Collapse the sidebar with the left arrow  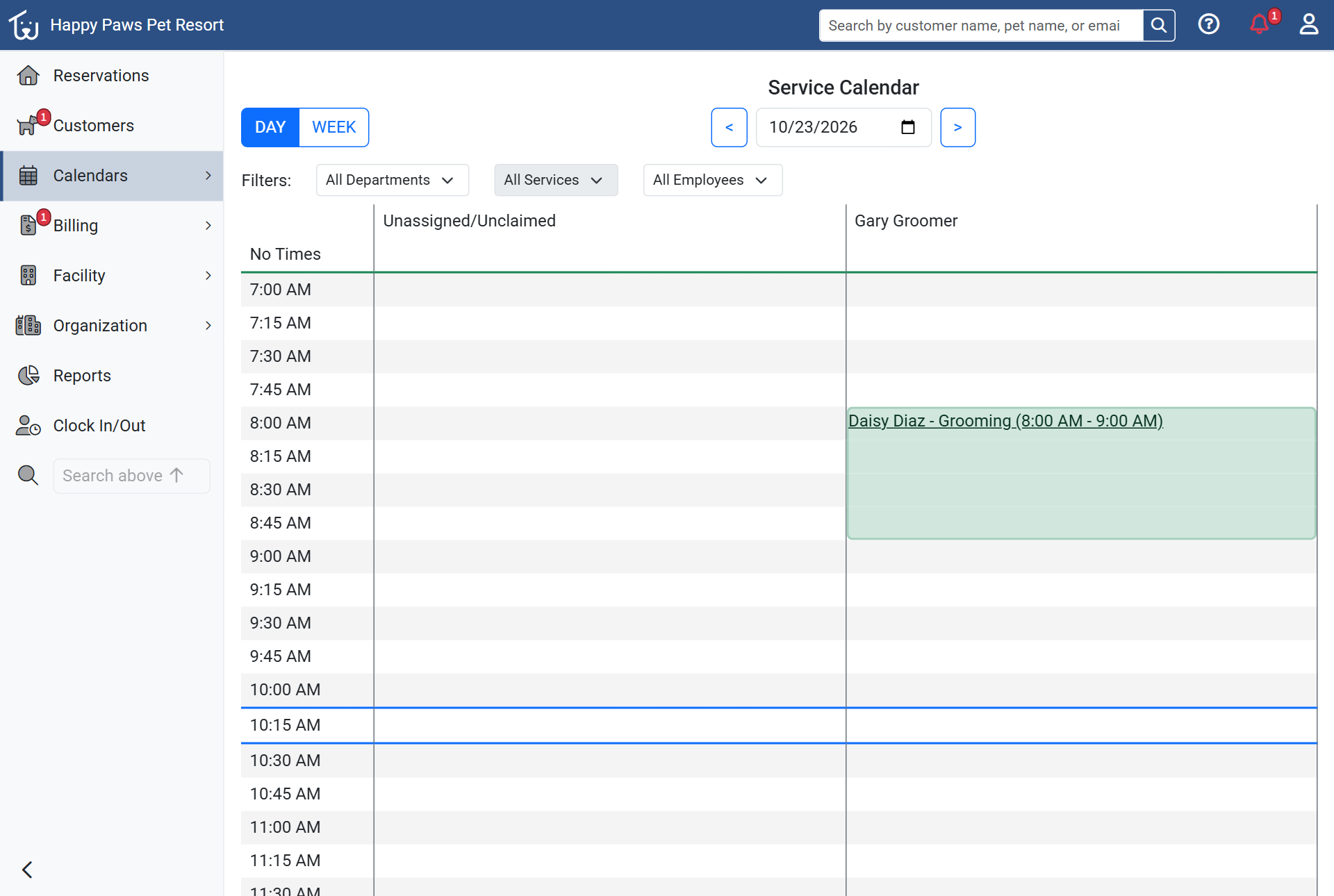27,870
